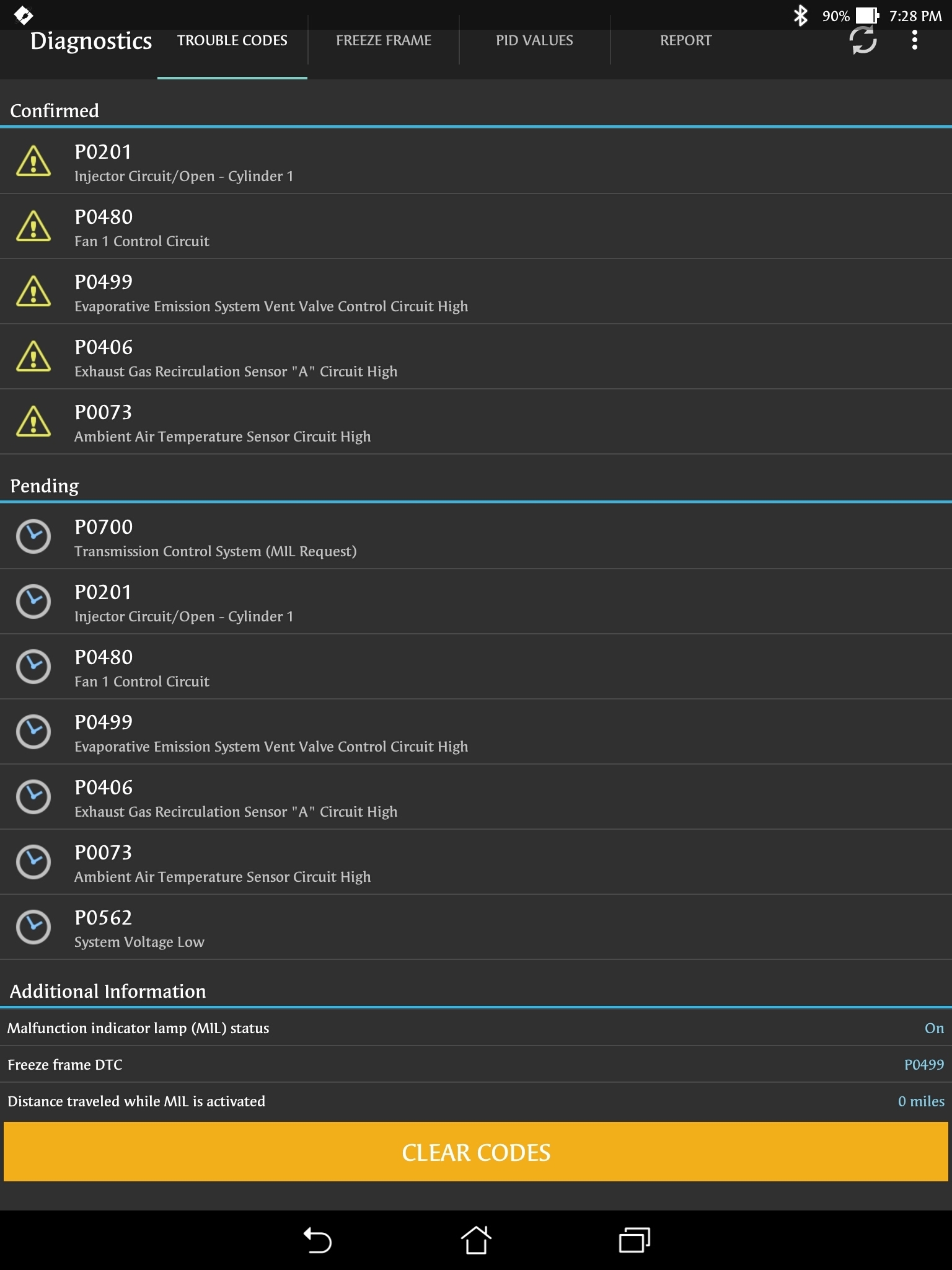Tap the Freeze frame DTC P0499 value
Viewport: 952px width, 1270px height.
(x=923, y=1065)
